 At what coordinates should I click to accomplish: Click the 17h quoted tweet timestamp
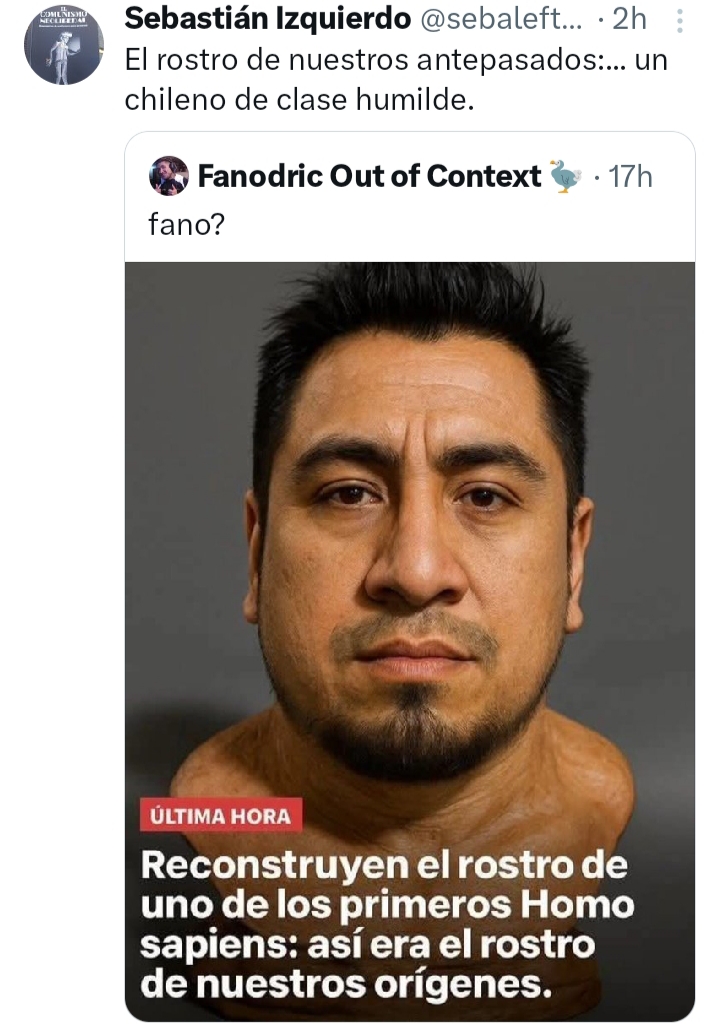(630, 177)
